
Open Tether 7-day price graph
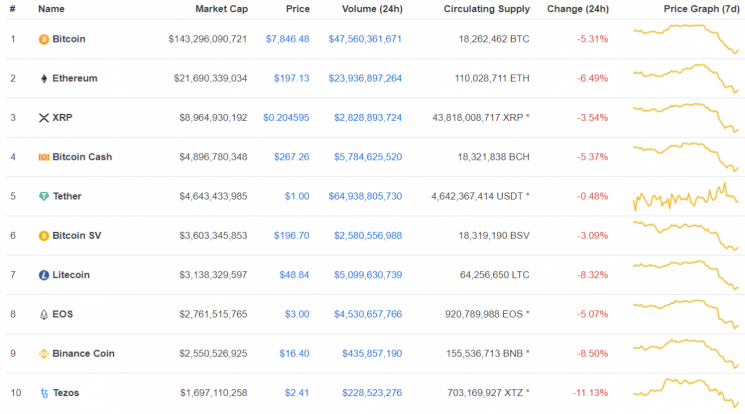[x=686, y=196]
